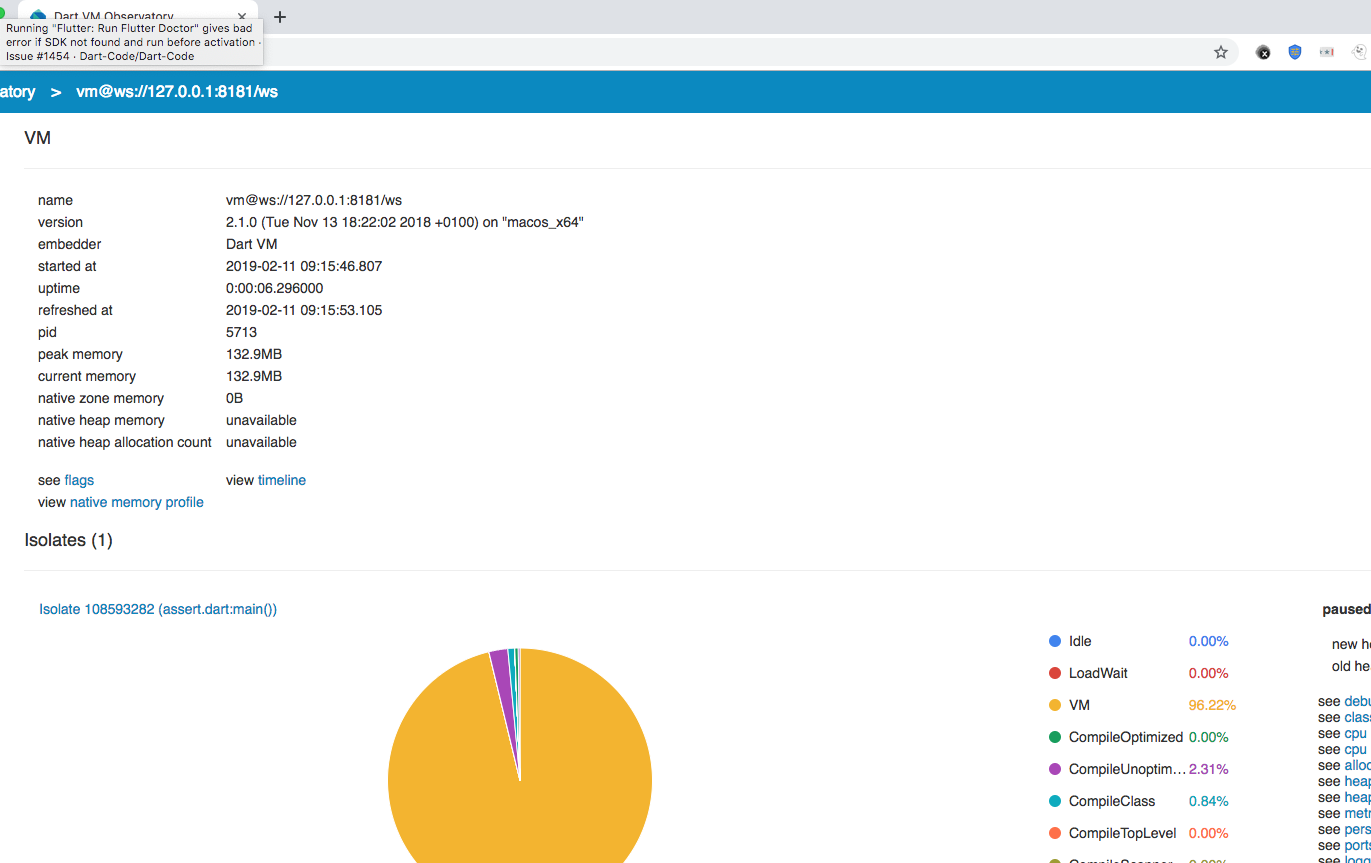Screen dimensions: 1371x863
Task: Click the CompileClass percentage 0.84%
Action: click(x=1209, y=801)
